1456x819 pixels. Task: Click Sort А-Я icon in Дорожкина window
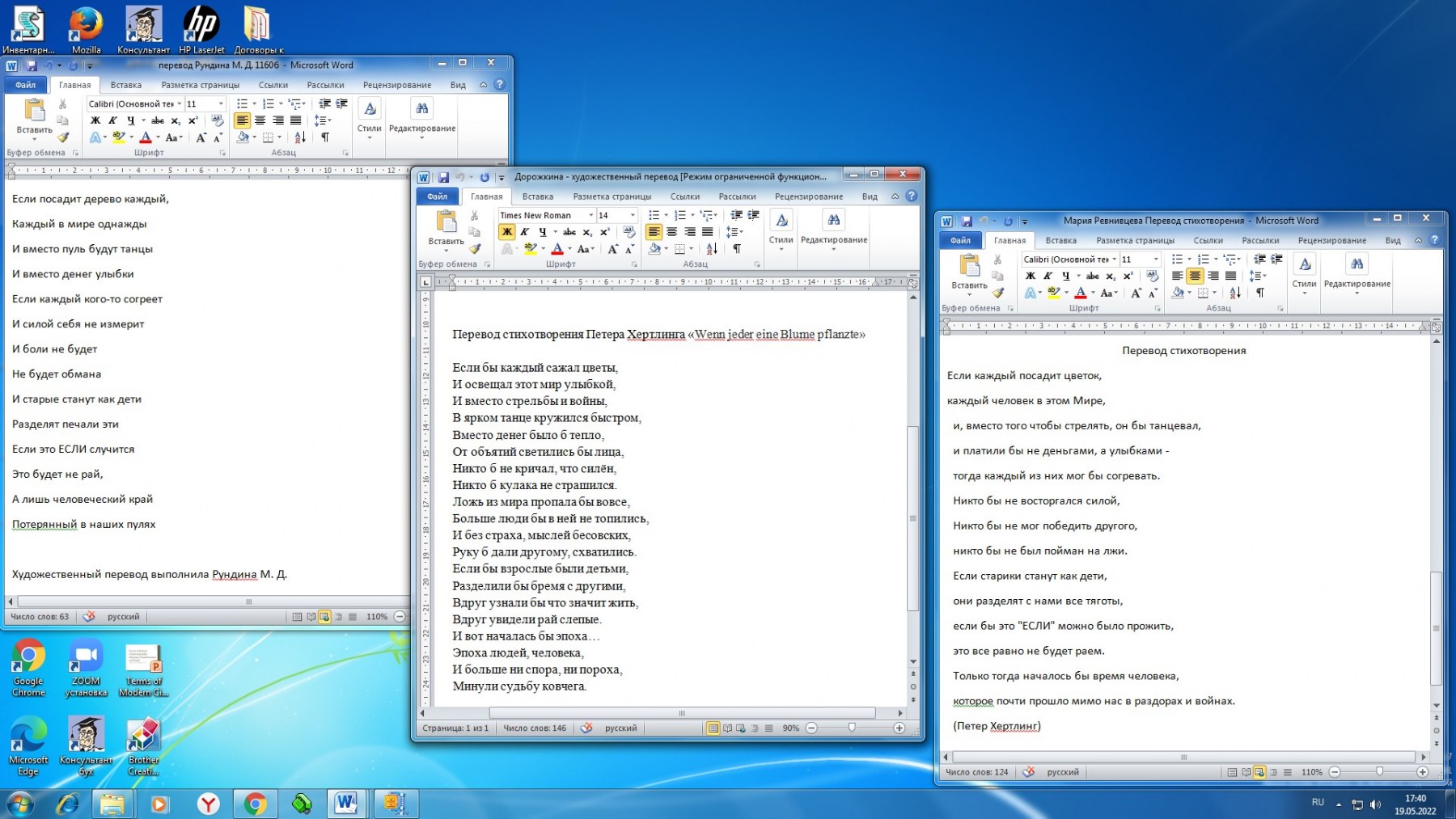click(711, 249)
